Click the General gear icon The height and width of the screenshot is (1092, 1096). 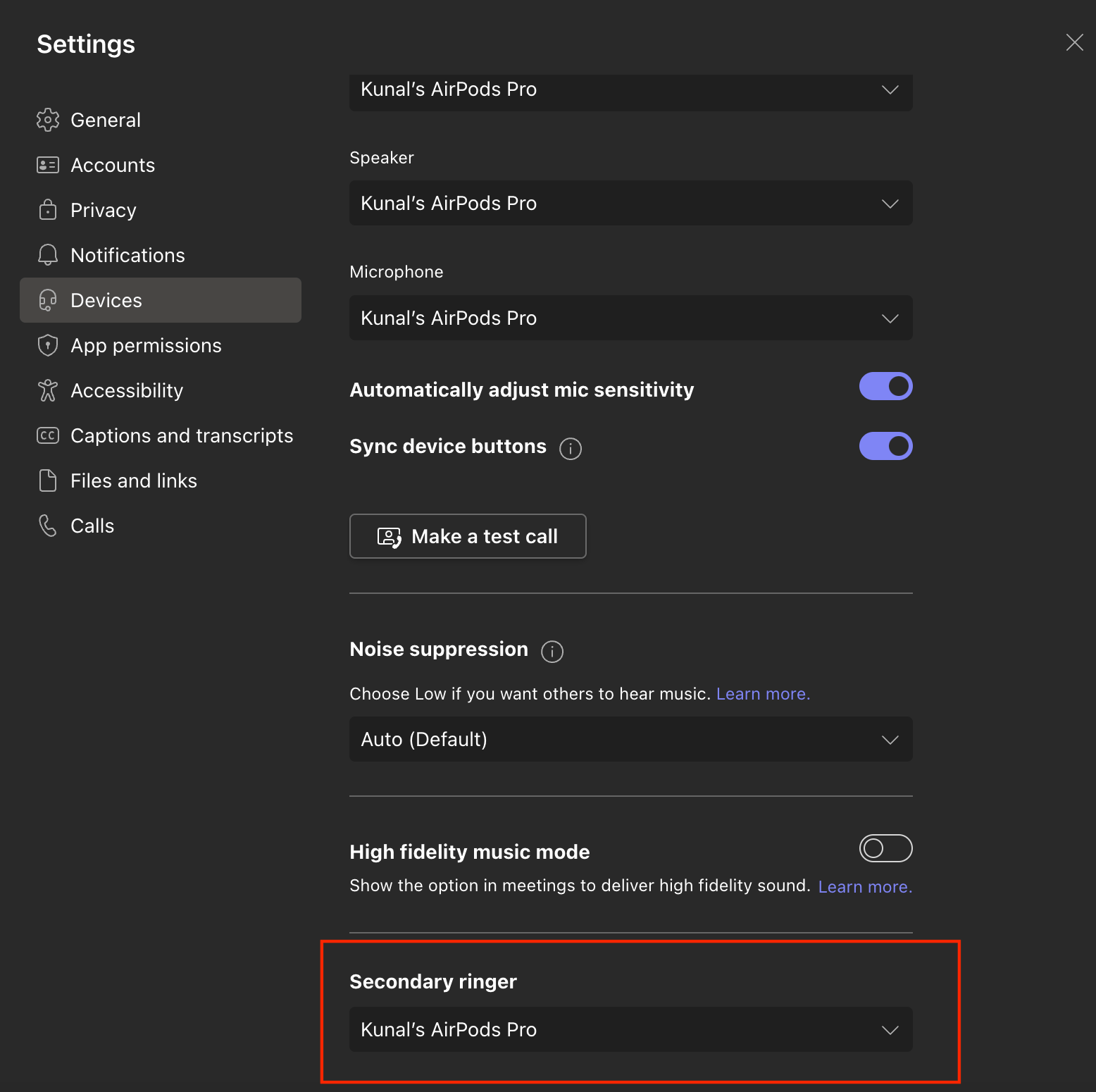click(48, 120)
